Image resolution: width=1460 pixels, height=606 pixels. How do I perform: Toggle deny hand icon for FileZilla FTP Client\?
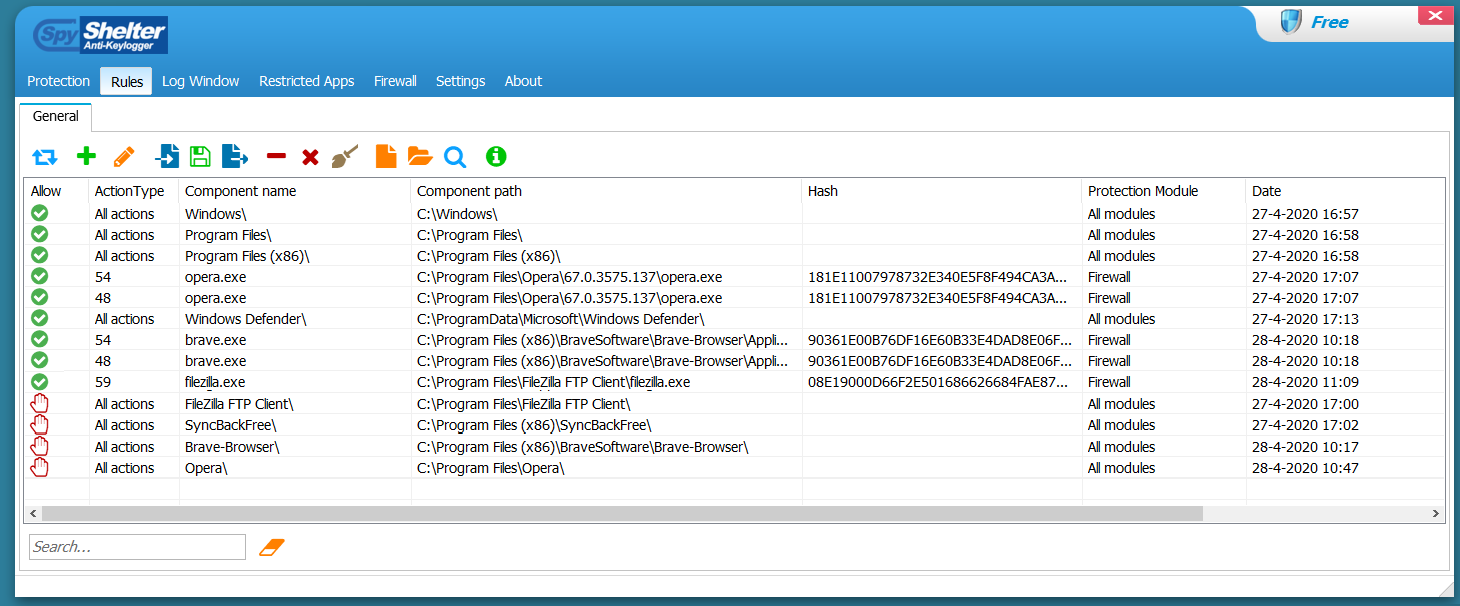(40, 403)
